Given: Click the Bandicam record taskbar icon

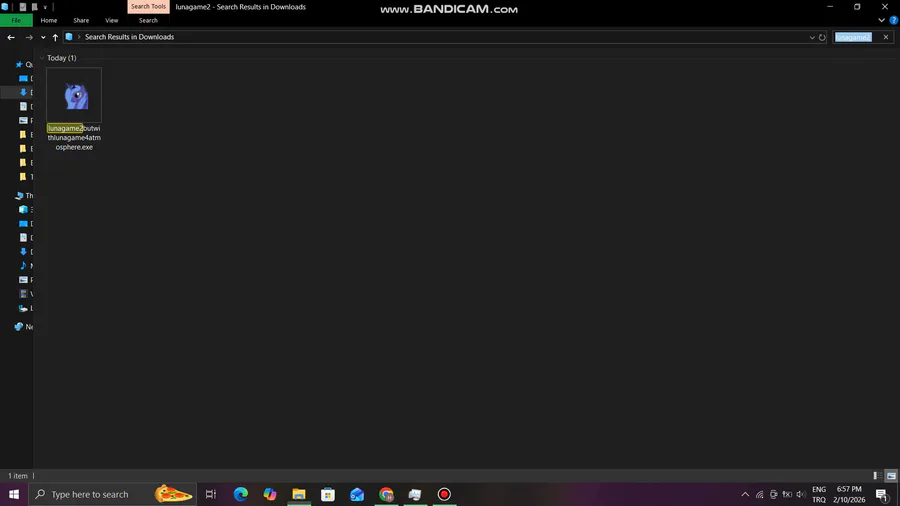Looking at the screenshot, I should 444,494.
